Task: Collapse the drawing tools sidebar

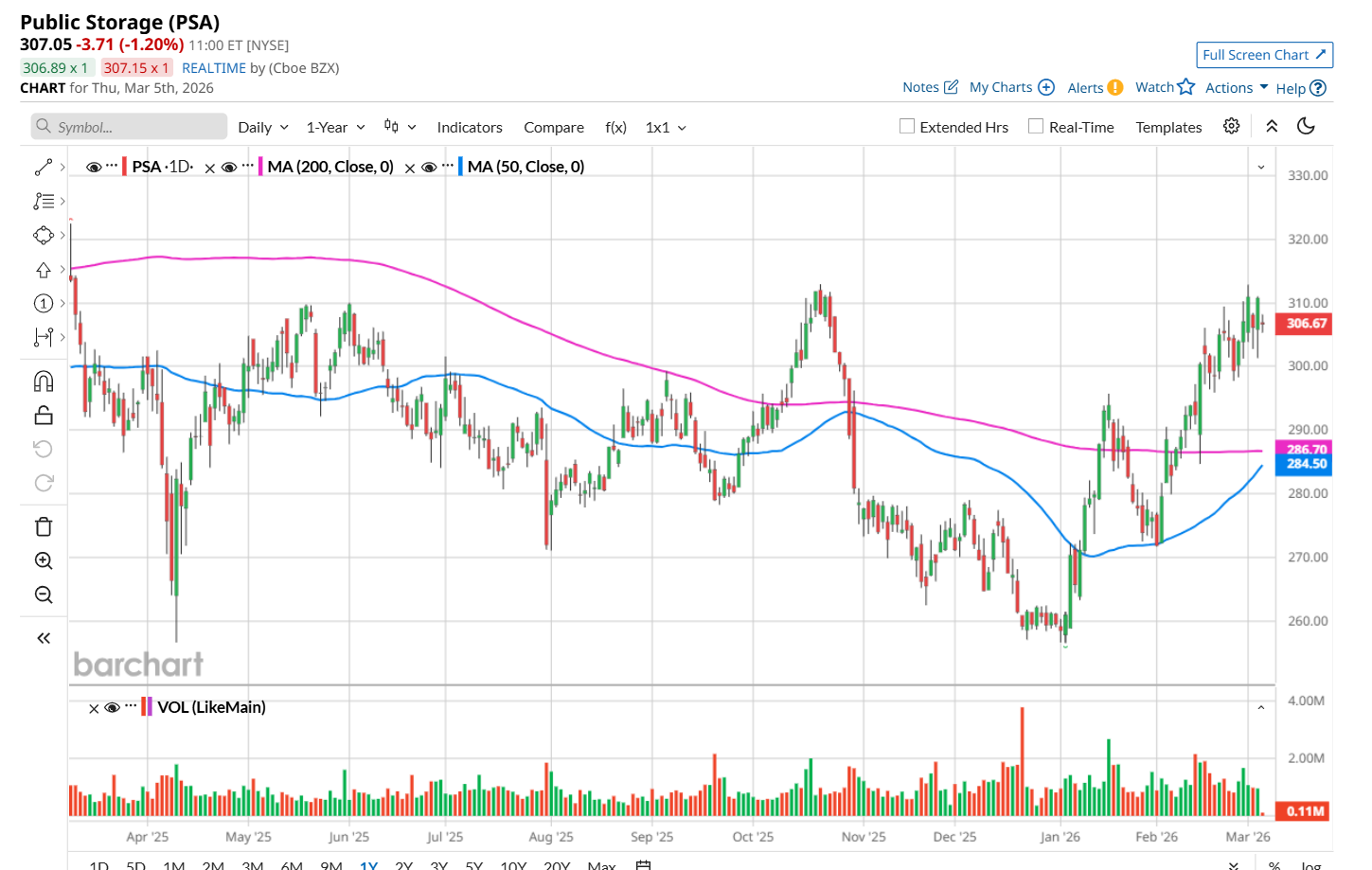Action: pos(44,639)
